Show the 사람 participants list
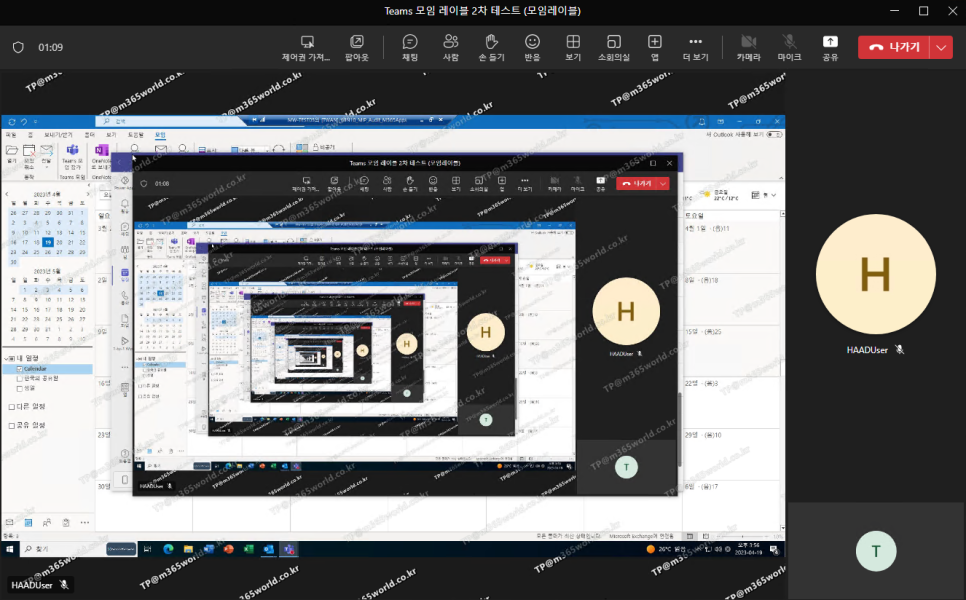 pos(450,47)
